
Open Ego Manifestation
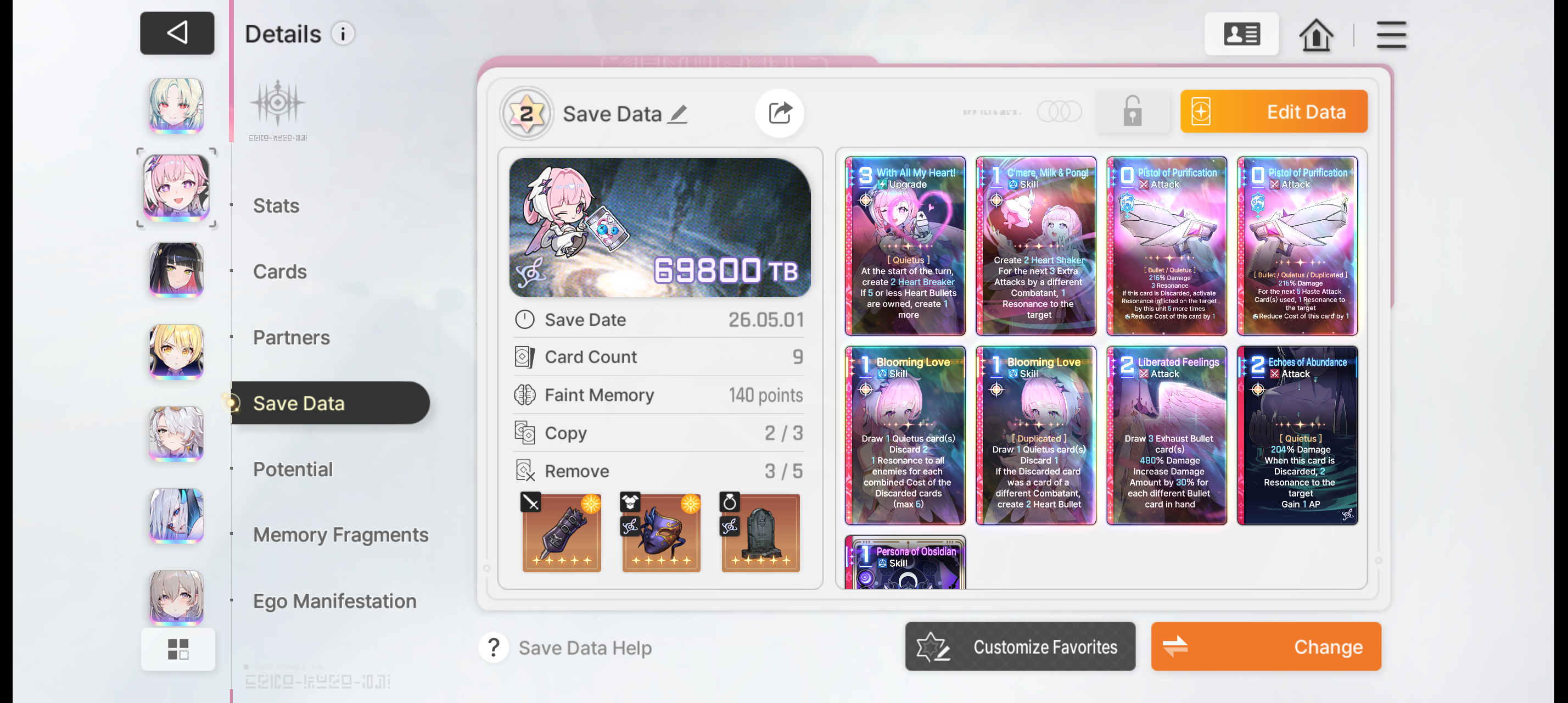[x=335, y=601]
